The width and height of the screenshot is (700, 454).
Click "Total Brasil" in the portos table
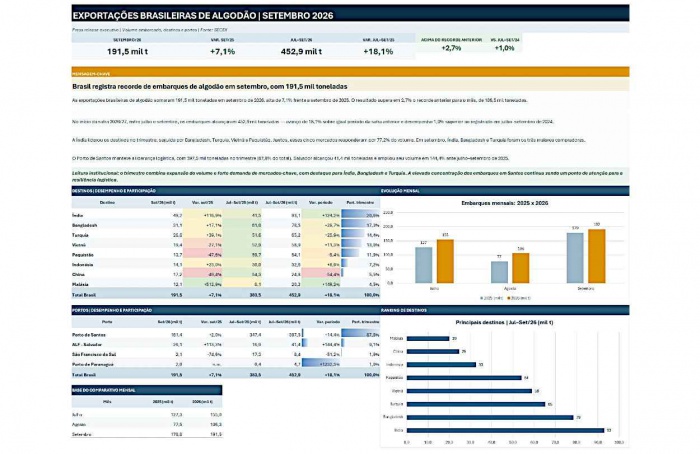84,375
